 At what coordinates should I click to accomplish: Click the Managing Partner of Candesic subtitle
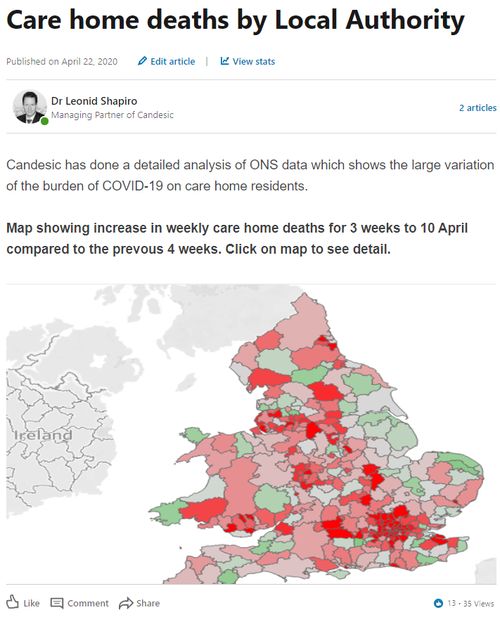pyautogui.click(x=112, y=115)
